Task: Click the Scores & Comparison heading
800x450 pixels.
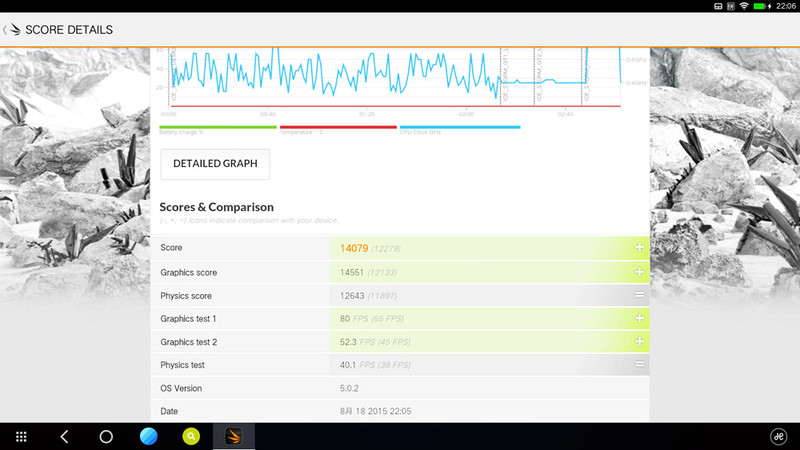Action: [216, 207]
